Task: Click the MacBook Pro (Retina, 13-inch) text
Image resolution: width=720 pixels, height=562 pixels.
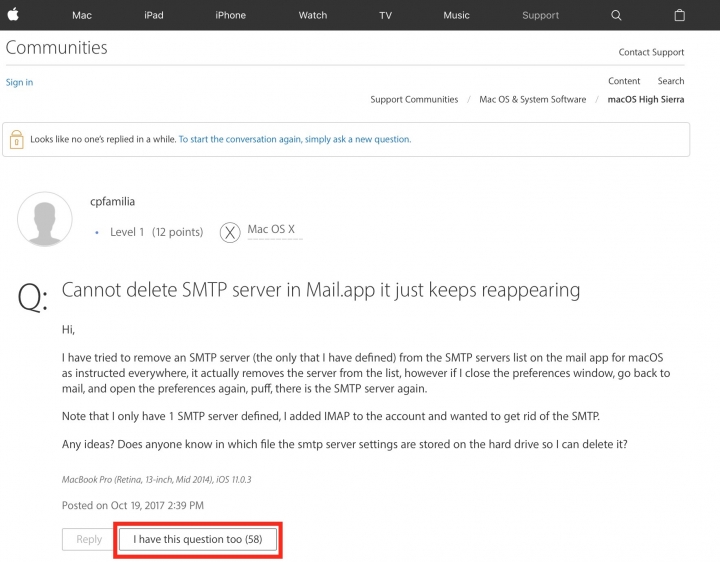Action: coord(157,480)
